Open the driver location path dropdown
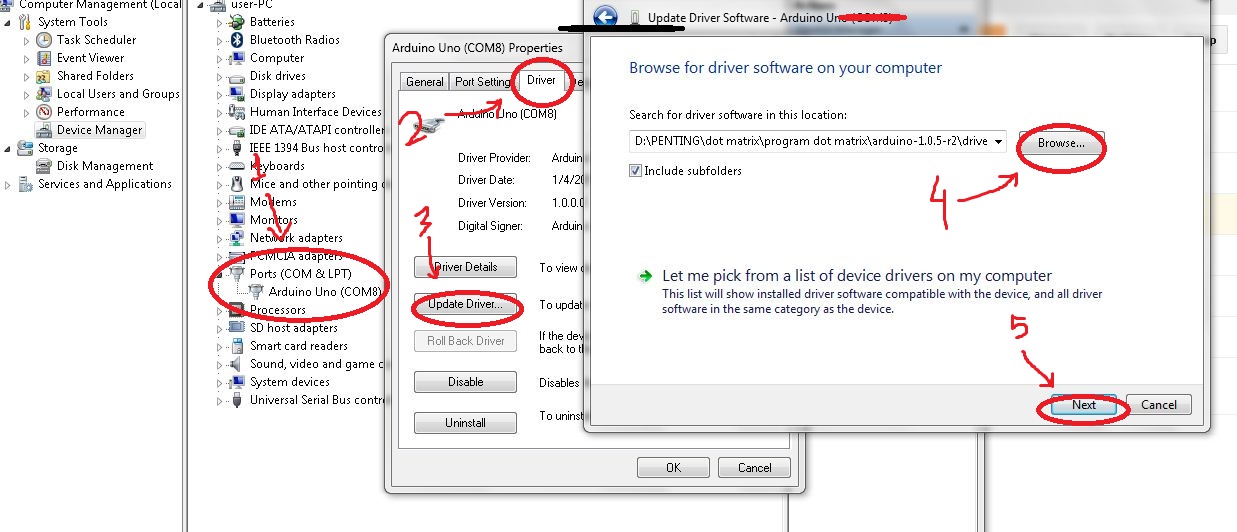This screenshot has height=532, width=1237. (998, 142)
